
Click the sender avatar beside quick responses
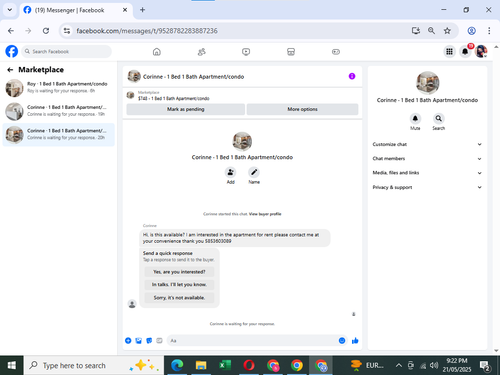132,304
